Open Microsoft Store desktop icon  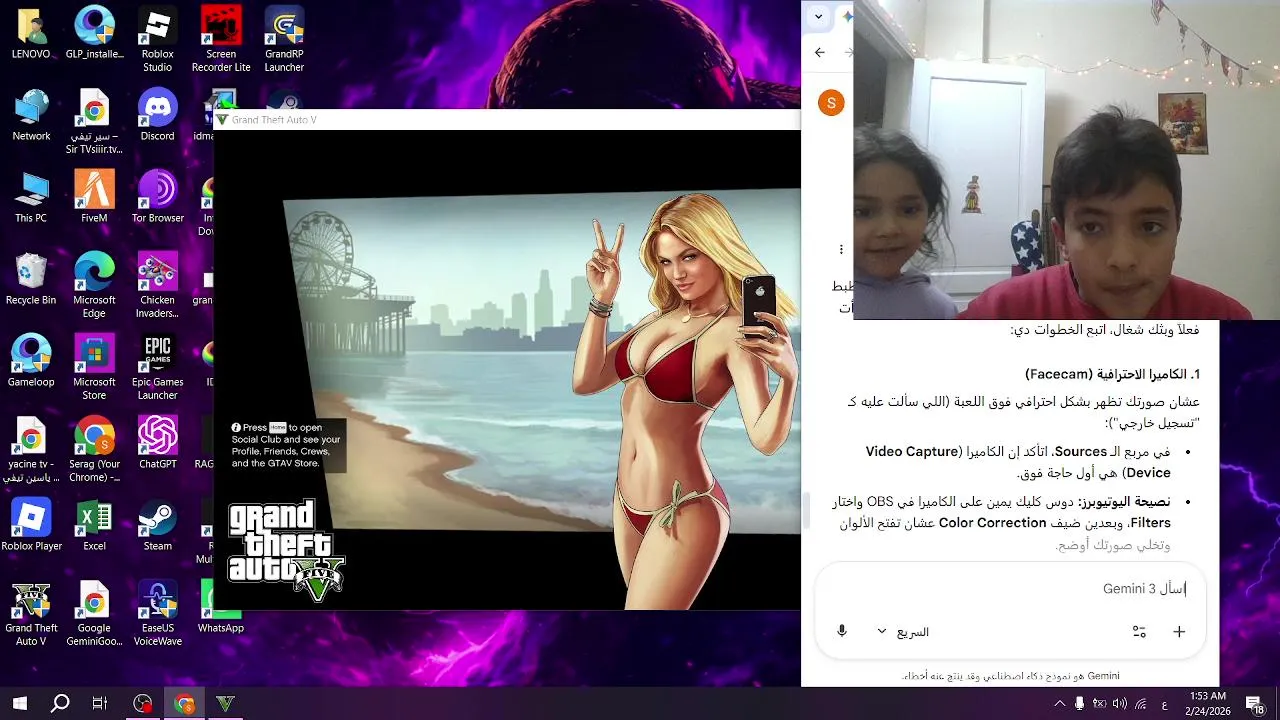coord(94,368)
